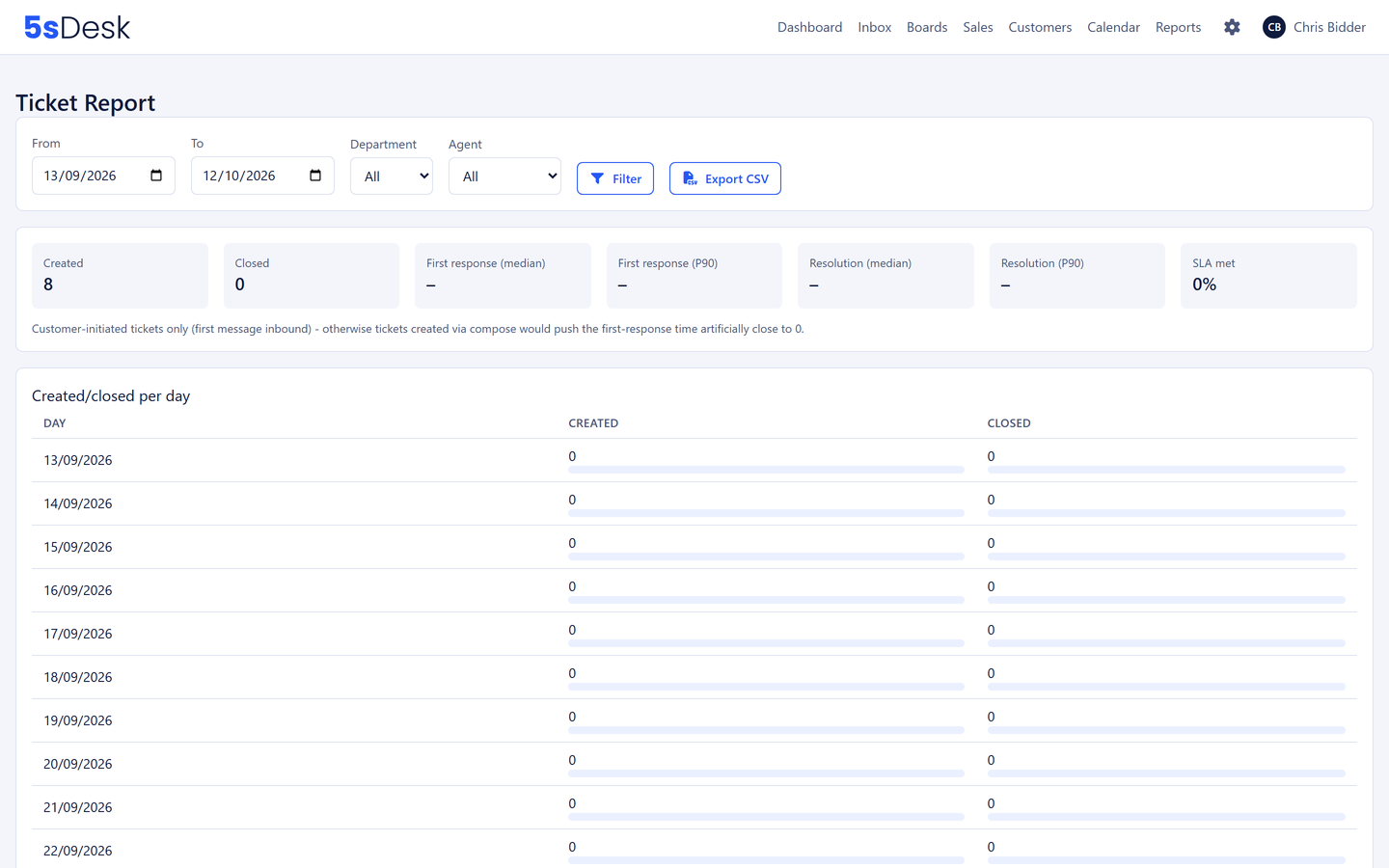Click the To date field 12/10/2026

(x=262, y=176)
